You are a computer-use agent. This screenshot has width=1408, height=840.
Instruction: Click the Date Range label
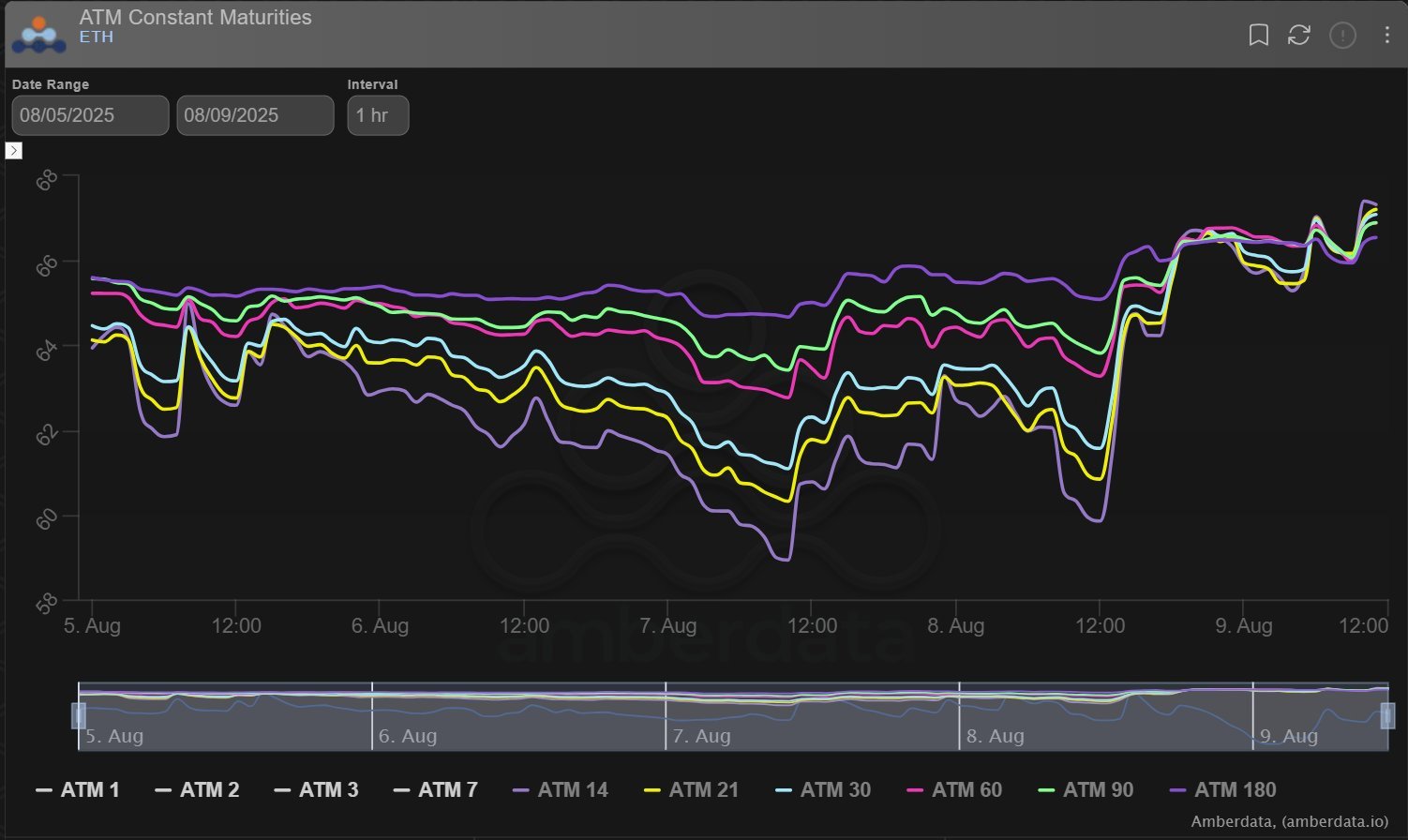(51, 84)
